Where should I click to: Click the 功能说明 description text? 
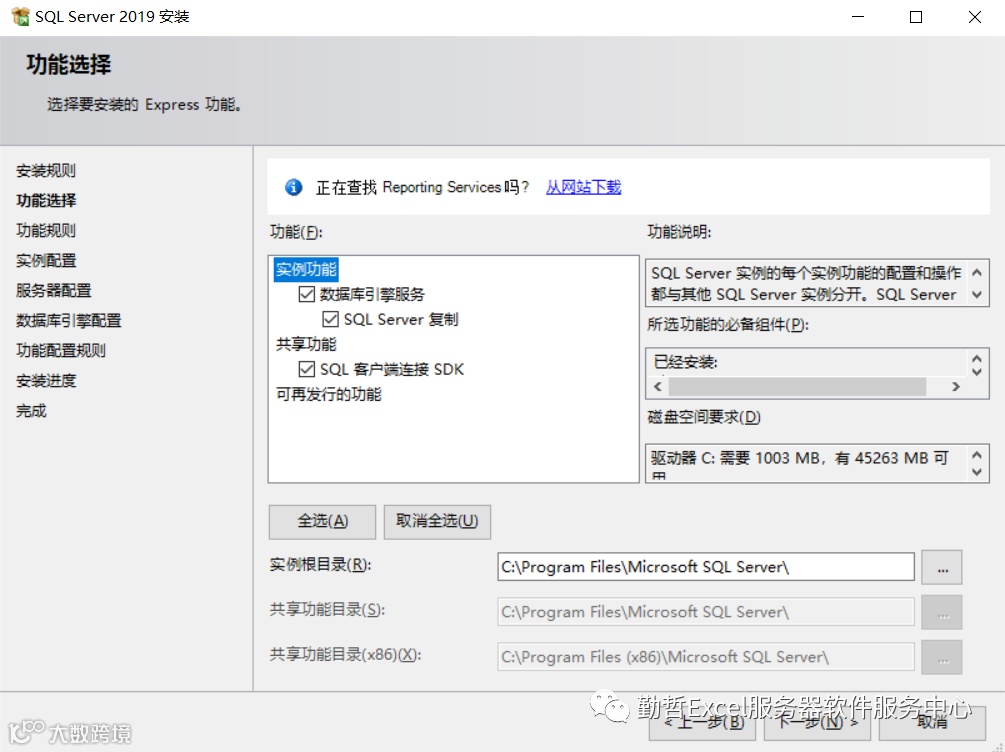[x=806, y=283]
